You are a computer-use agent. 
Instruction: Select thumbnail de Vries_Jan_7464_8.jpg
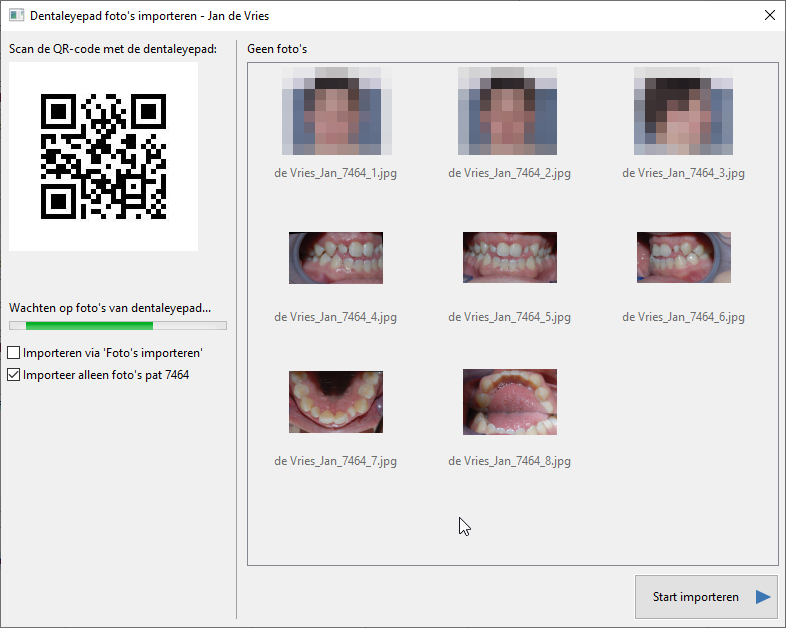(510, 402)
